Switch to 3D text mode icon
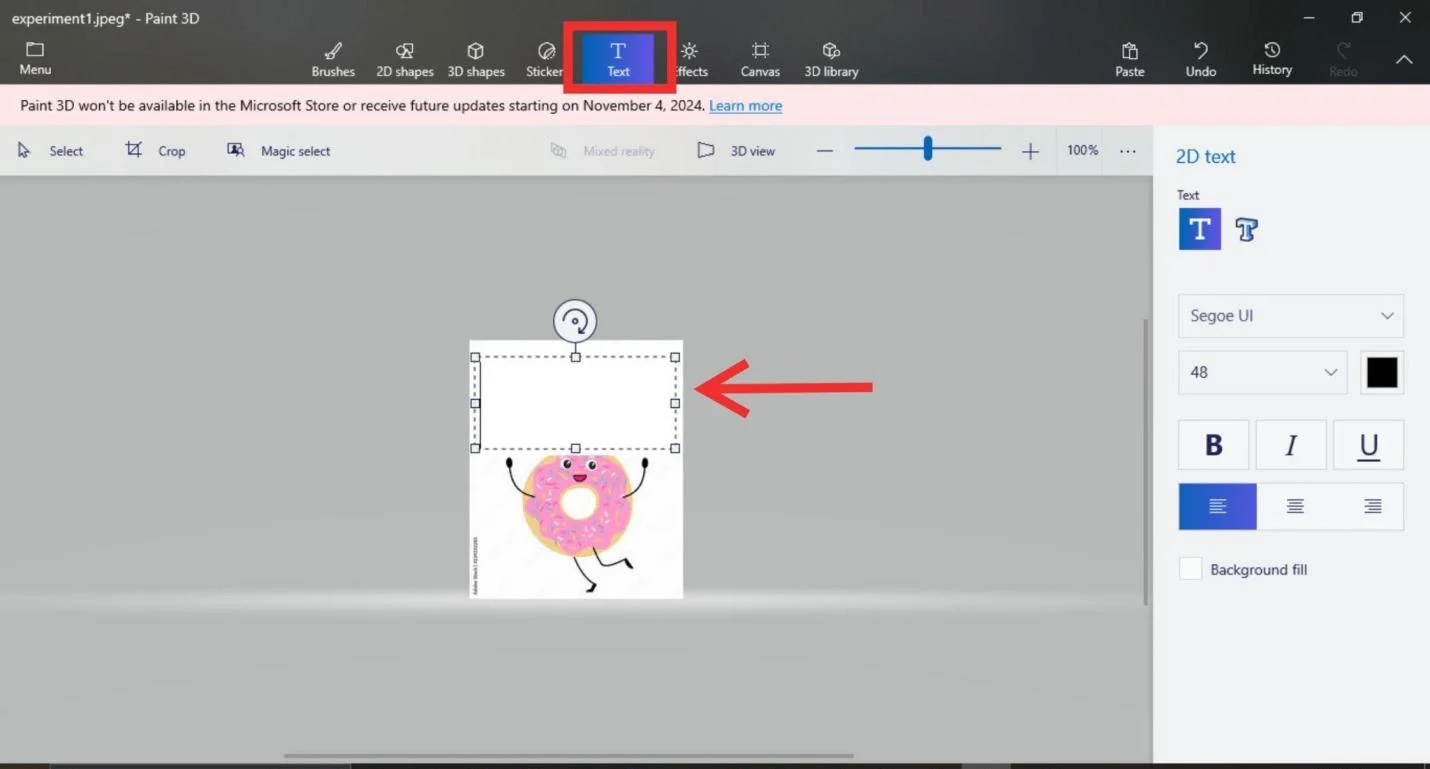Screen dimensions: 1430x769 tap(1246, 229)
